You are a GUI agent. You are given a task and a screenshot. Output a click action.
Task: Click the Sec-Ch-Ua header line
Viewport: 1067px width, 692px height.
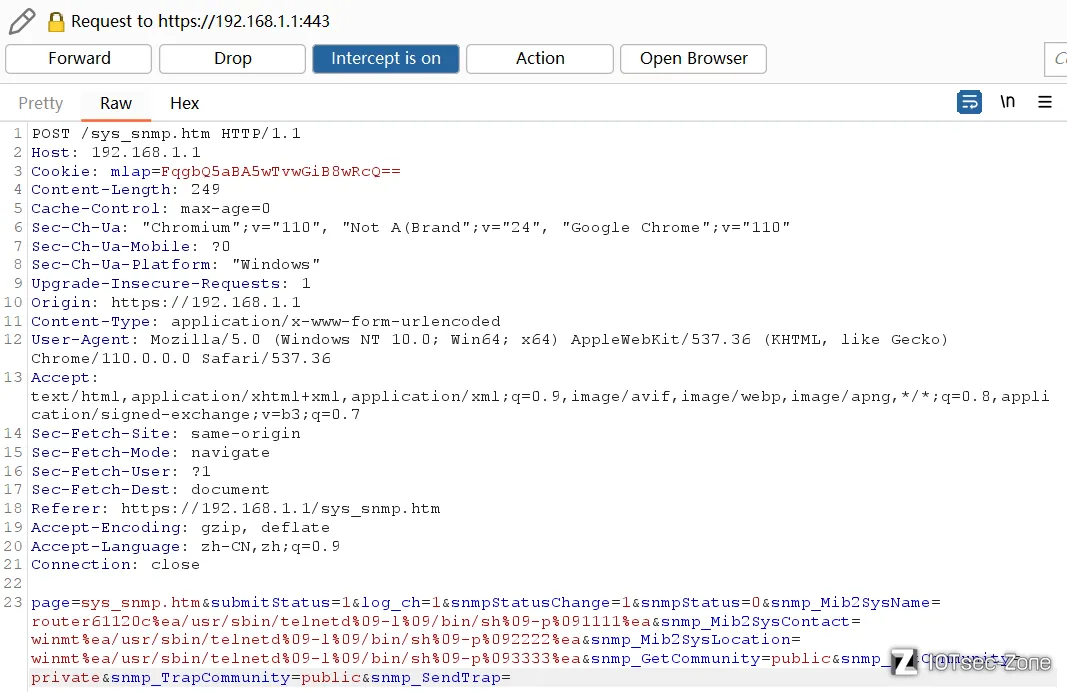pos(410,228)
